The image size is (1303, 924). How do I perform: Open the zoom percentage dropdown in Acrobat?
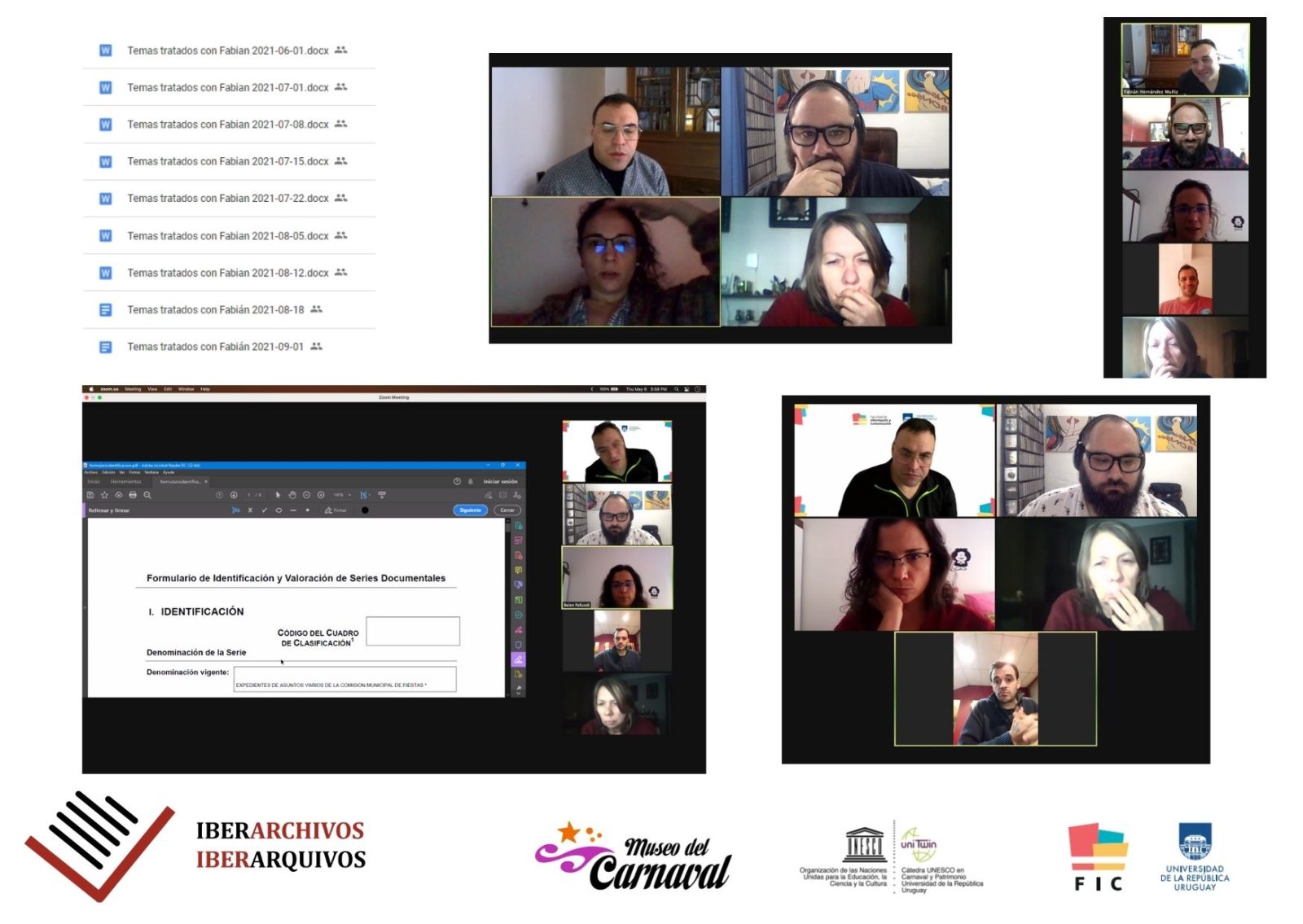342,495
